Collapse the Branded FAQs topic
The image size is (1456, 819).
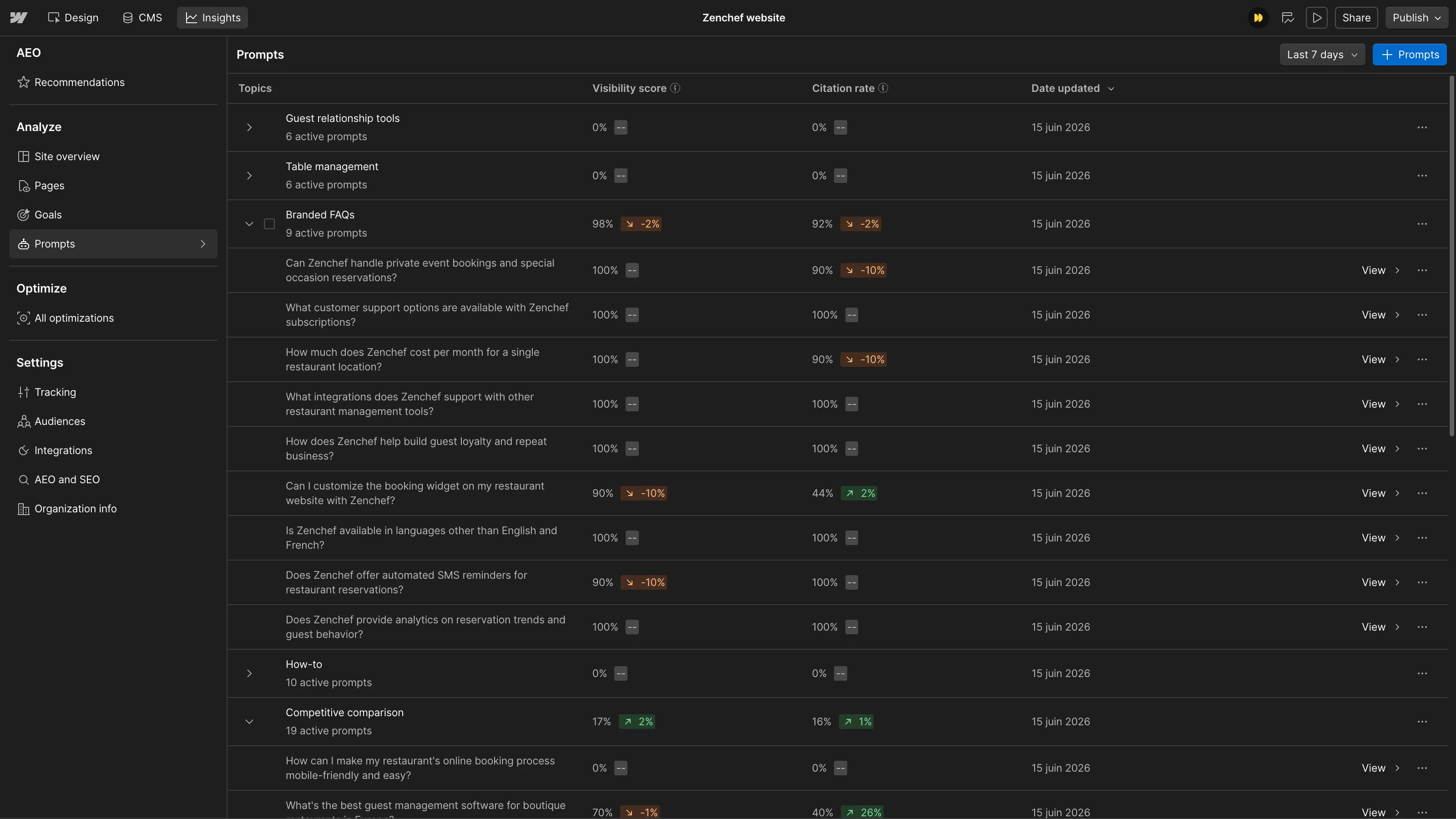(x=249, y=224)
